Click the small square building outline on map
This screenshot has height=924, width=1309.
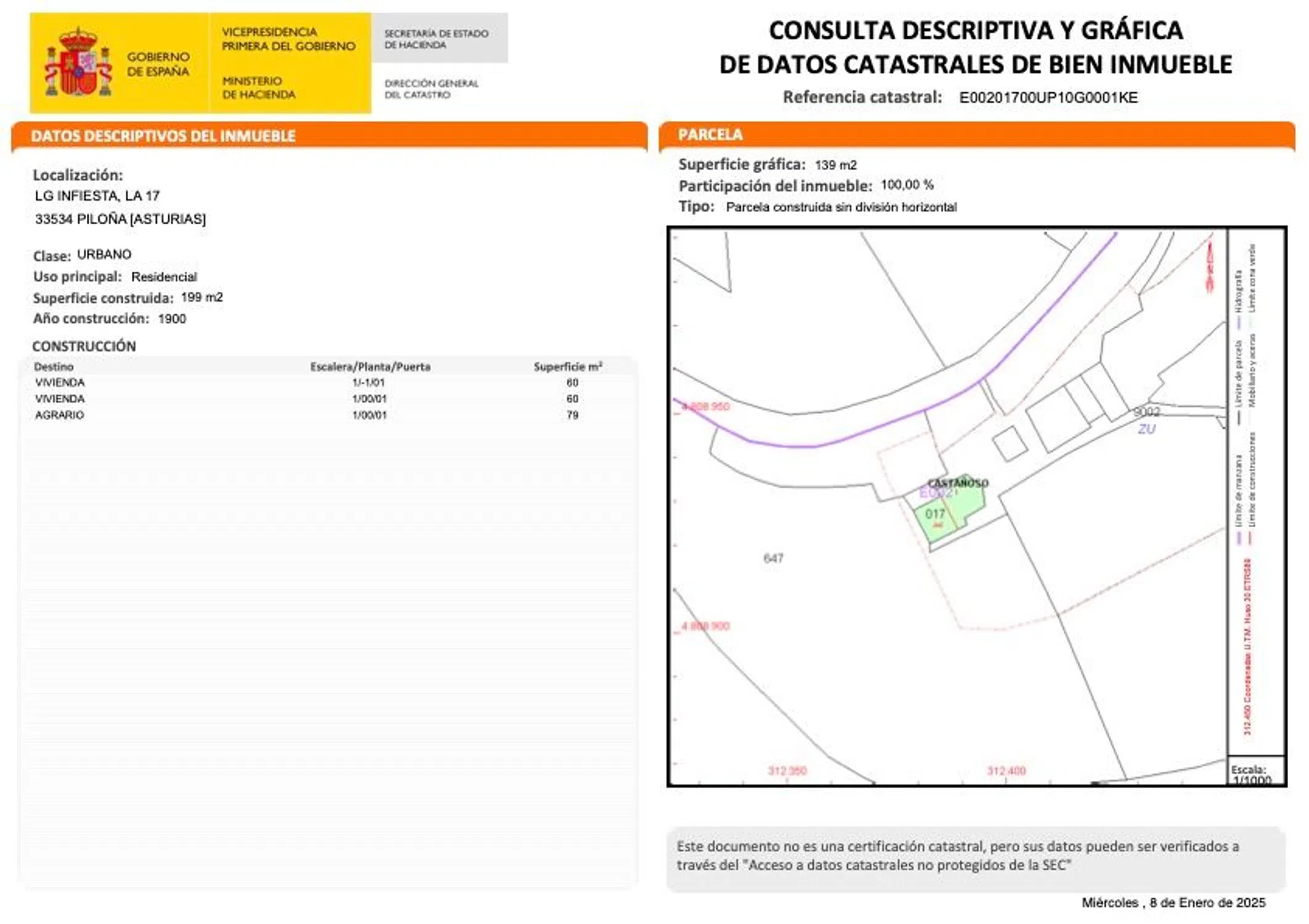pyautogui.click(x=1010, y=444)
